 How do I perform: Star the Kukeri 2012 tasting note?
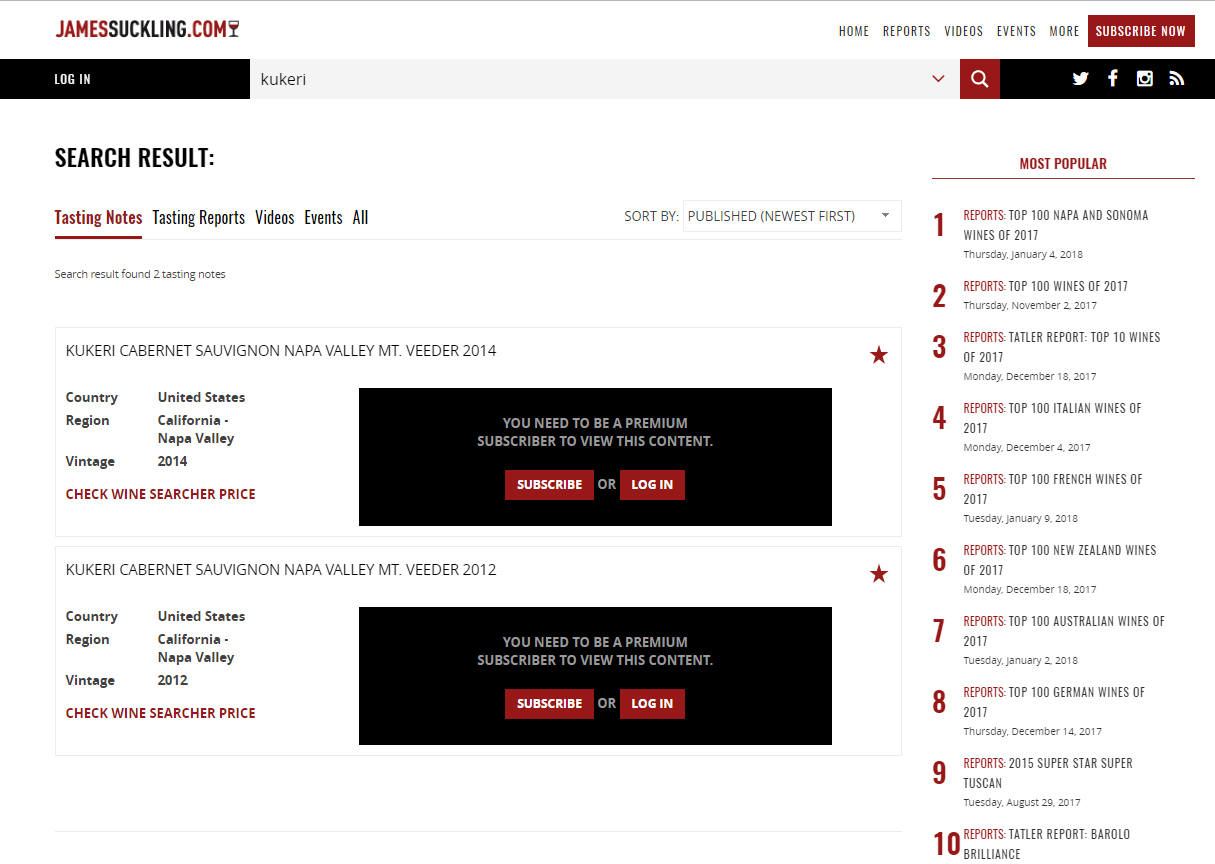878,574
